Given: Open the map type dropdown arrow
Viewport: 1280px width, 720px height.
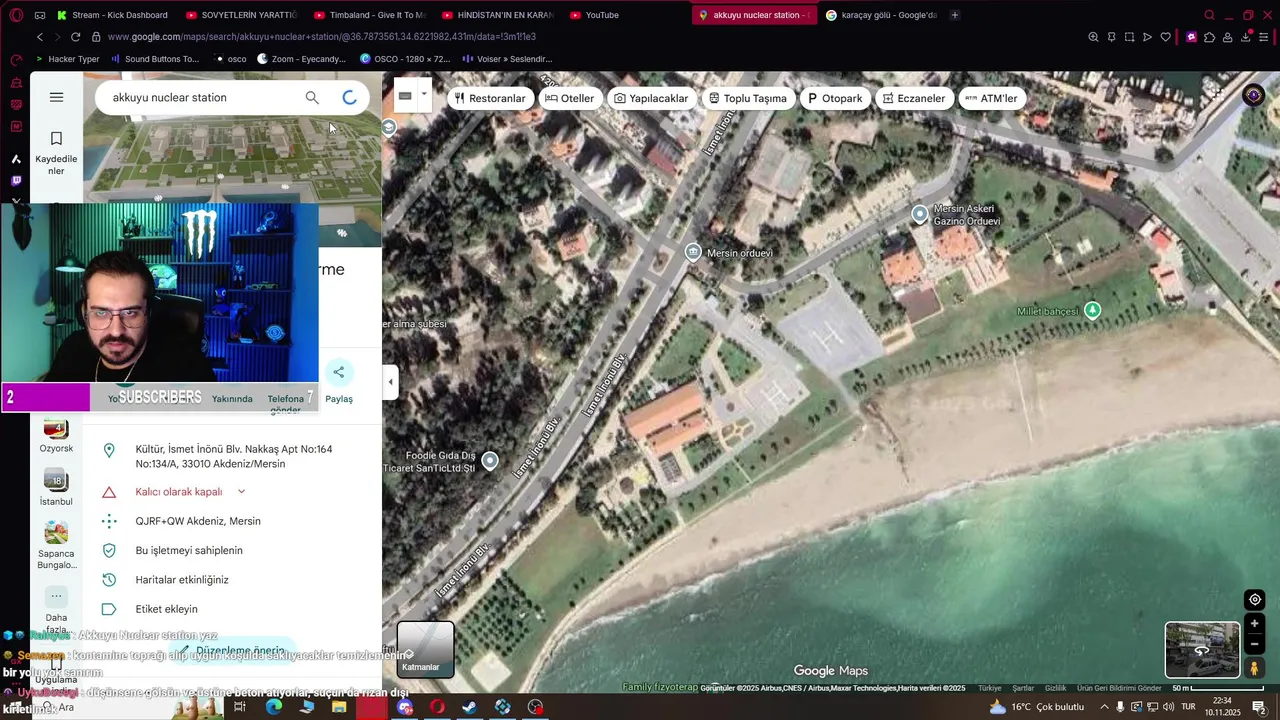Looking at the screenshot, I should point(424,95).
